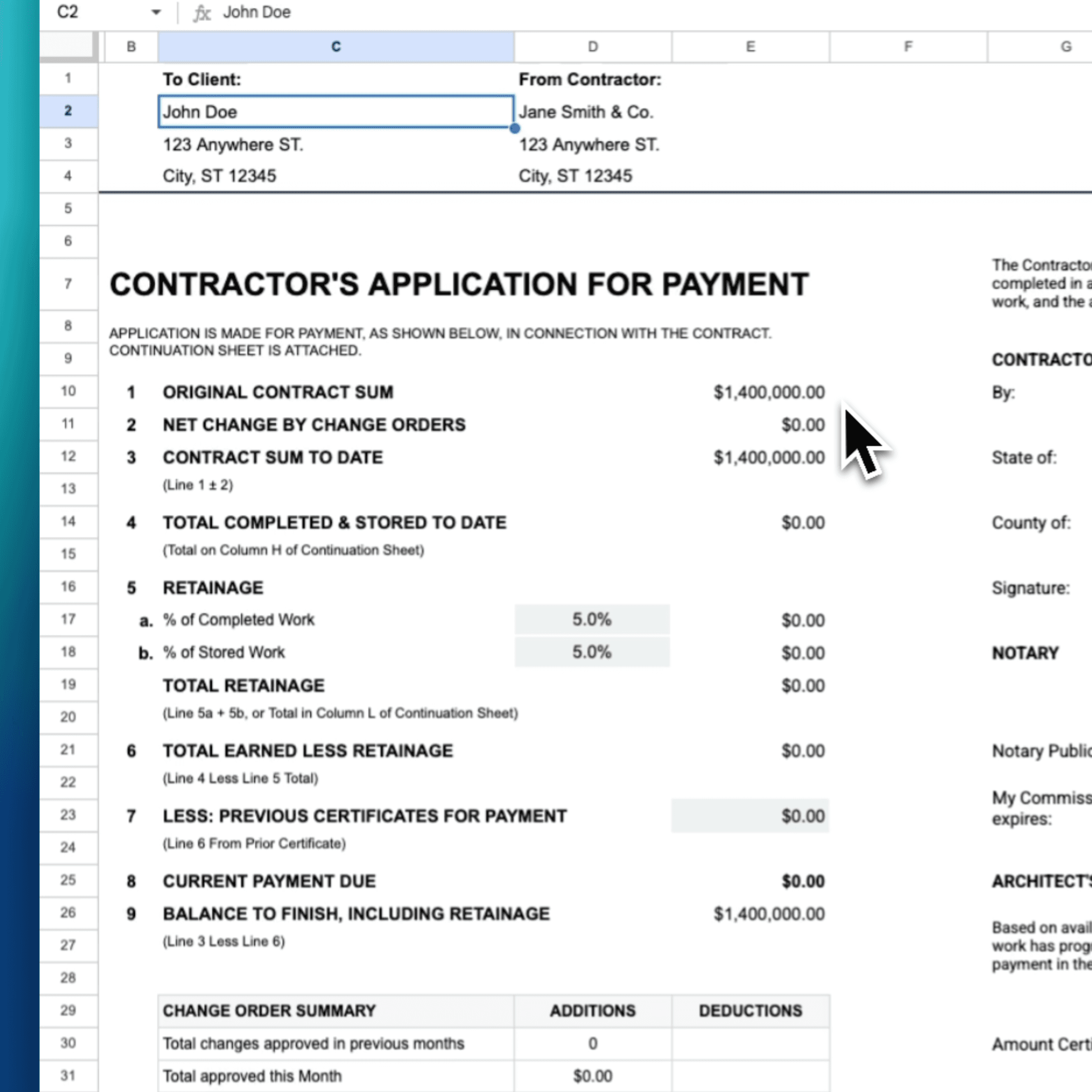Select the Original Contract Sum value cell
This screenshot has width=1092, height=1092.
[x=750, y=391]
